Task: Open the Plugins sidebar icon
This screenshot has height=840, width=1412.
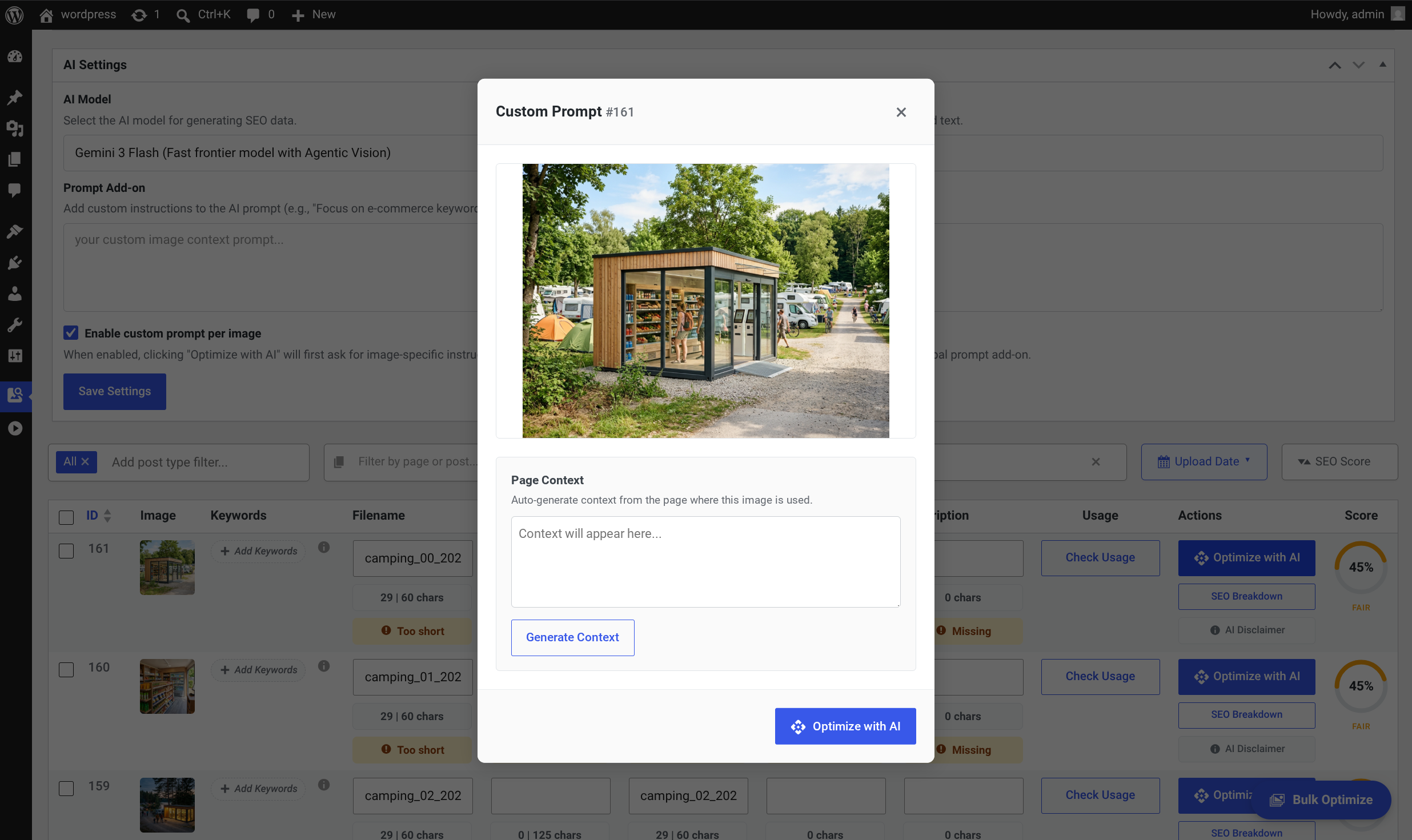Action: click(15, 263)
